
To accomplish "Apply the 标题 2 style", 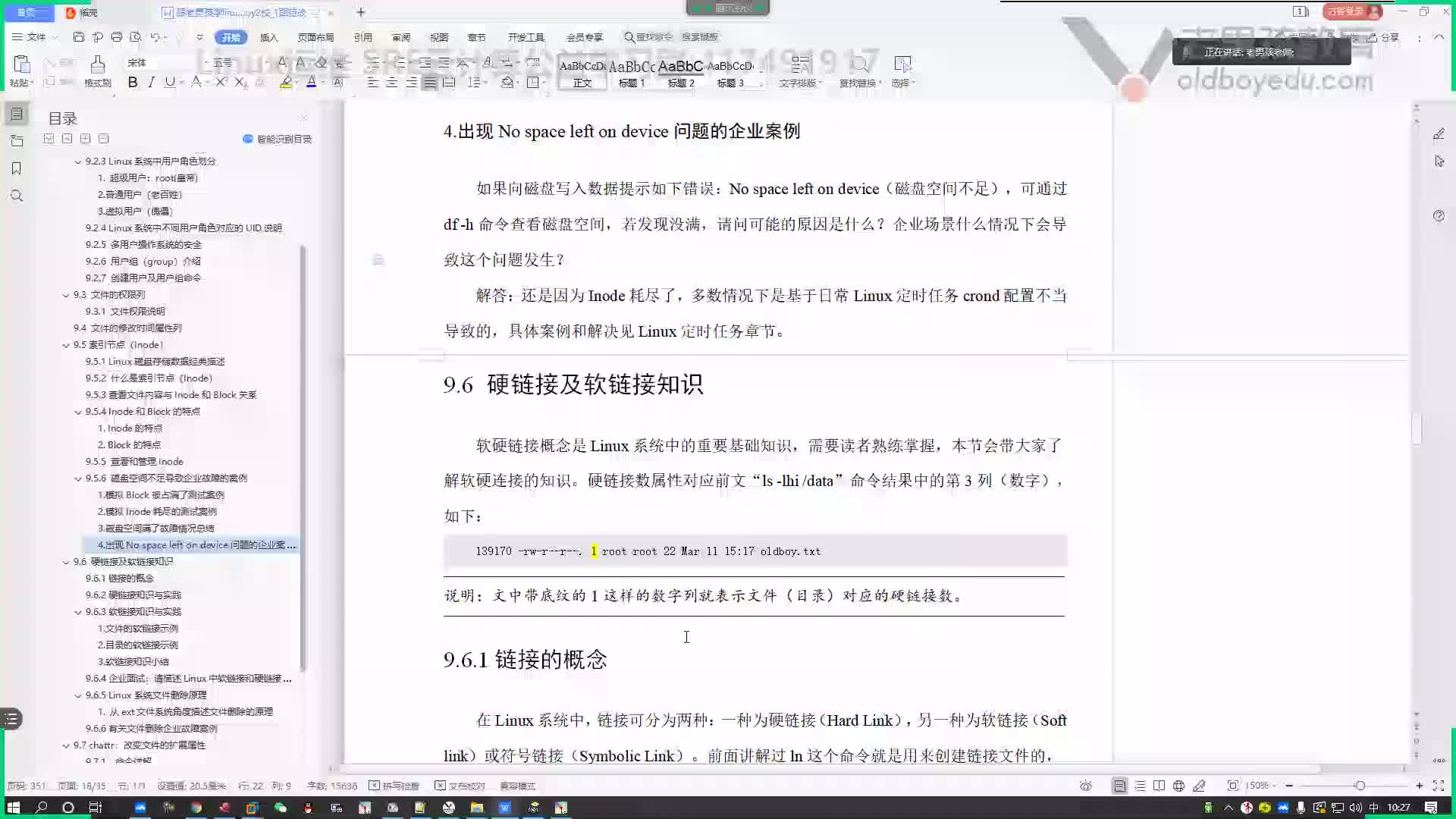I will (x=681, y=74).
